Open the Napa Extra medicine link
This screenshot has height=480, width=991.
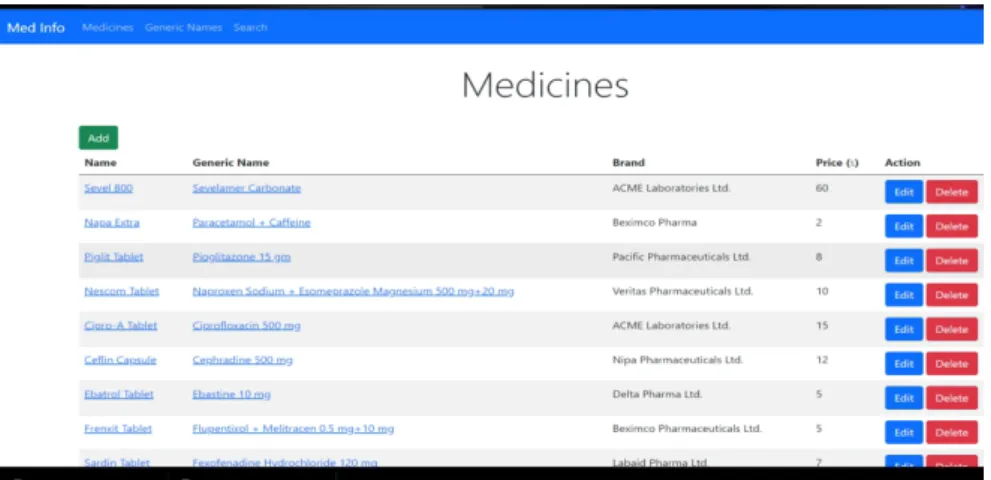[x=112, y=223]
